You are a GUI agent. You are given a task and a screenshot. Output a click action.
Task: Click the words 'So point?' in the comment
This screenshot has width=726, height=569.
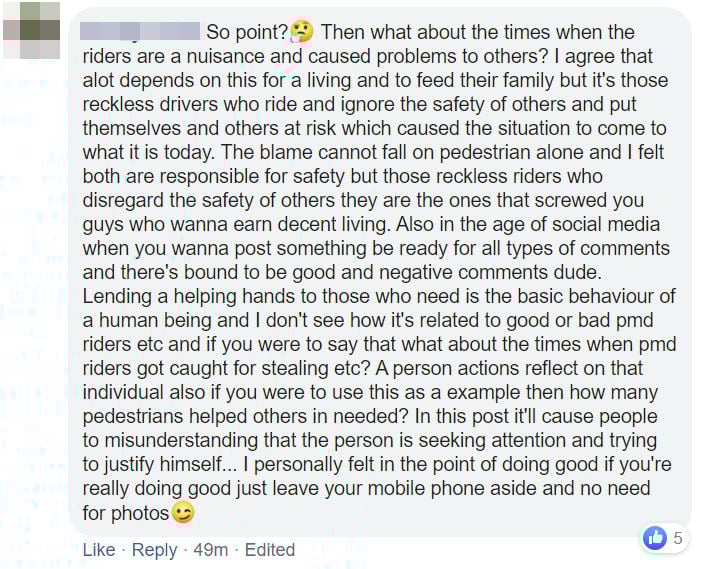tap(246, 33)
